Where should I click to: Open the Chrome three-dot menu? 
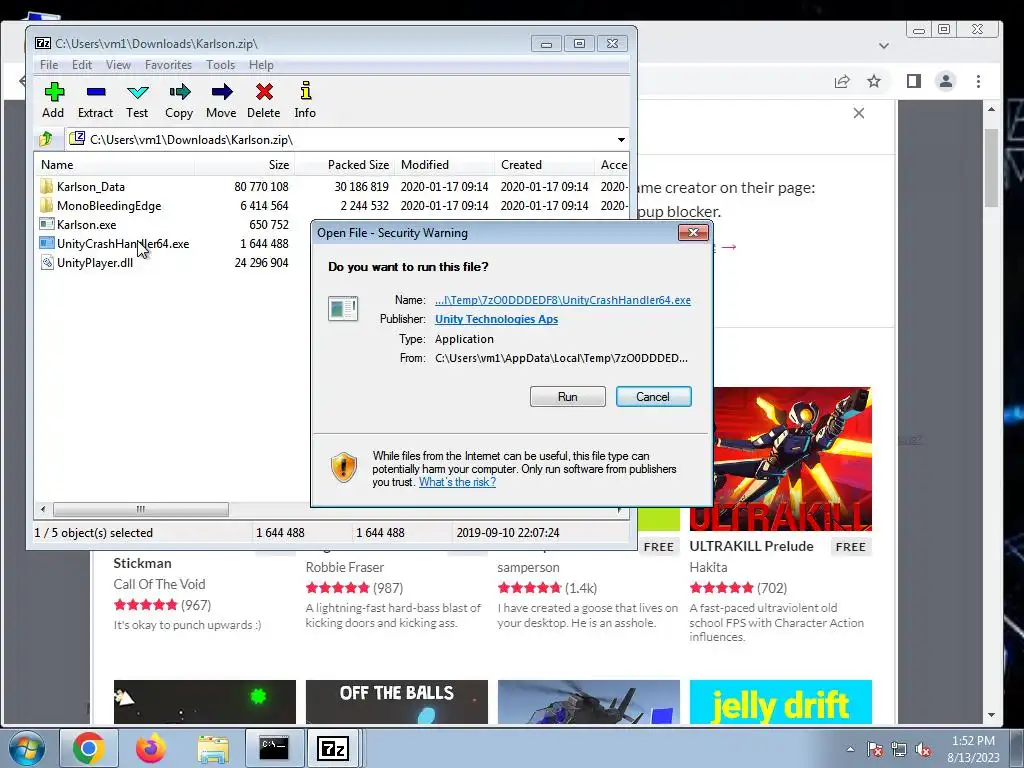978,81
